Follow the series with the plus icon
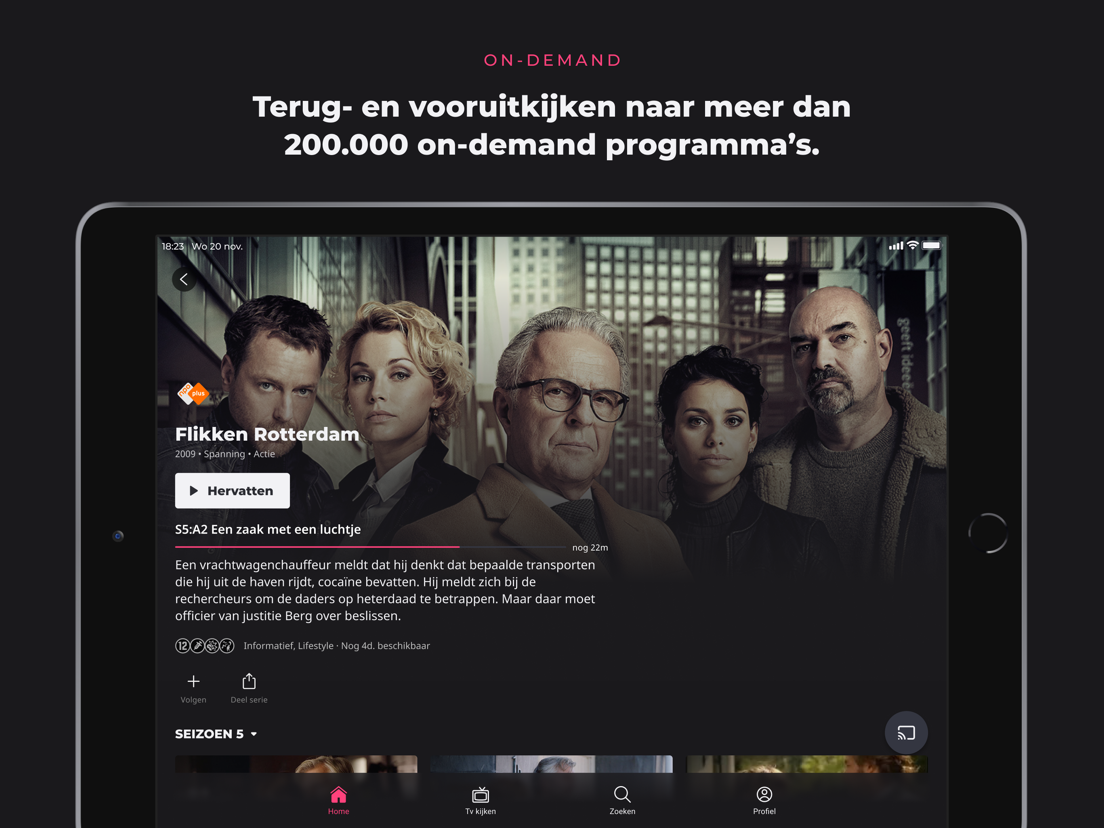This screenshot has height=828, width=1104. click(193, 682)
